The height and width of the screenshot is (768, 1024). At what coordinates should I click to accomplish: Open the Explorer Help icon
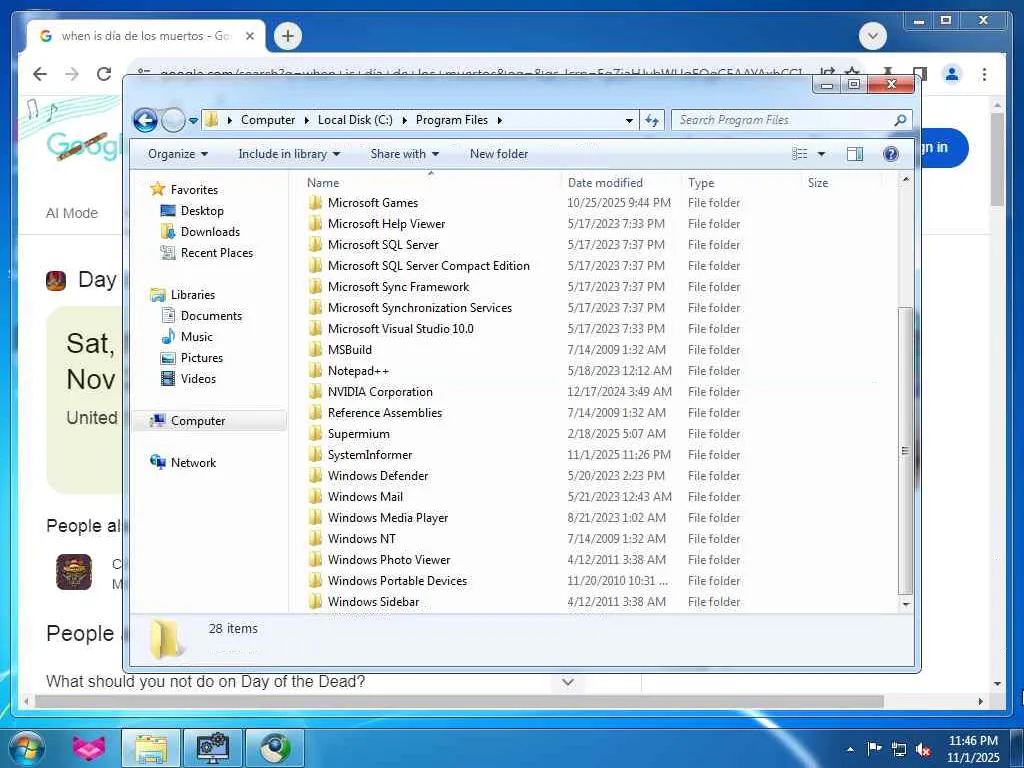pyautogui.click(x=891, y=154)
